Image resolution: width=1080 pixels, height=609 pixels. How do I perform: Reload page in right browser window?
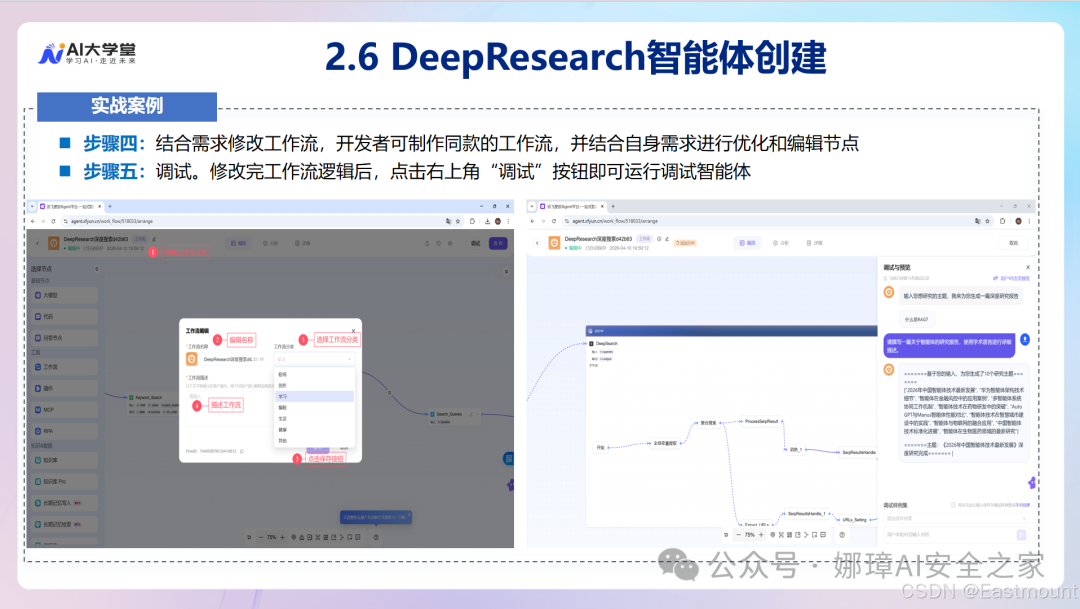(x=554, y=221)
